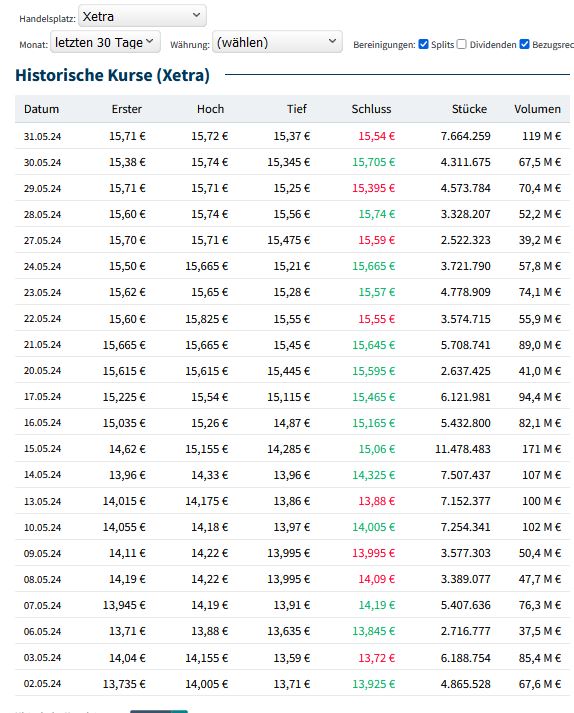Click the 'Historische Kurse (Xetra)' heading
The height and width of the screenshot is (713, 574).
tap(112, 75)
